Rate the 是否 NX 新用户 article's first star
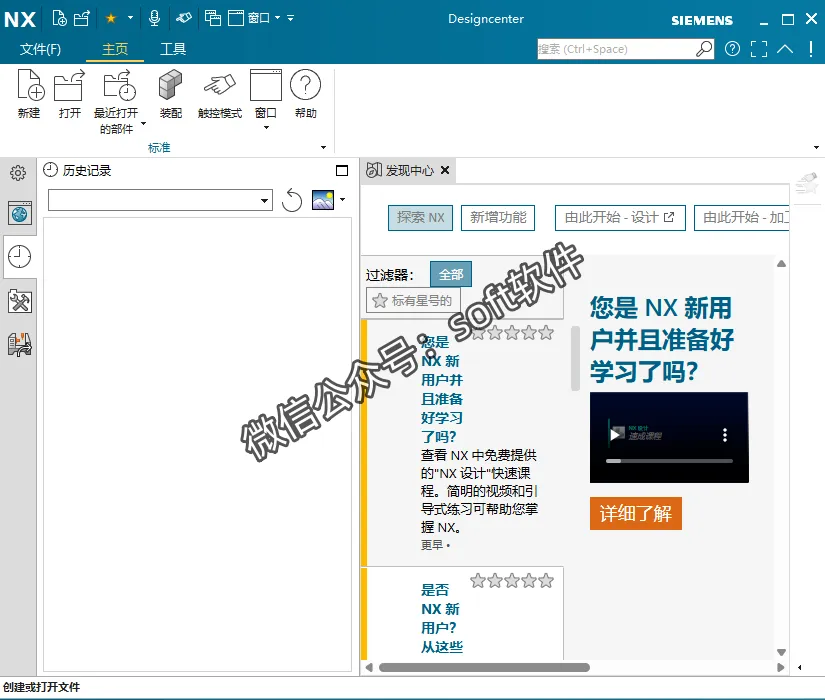The height and width of the screenshot is (700, 825). tap(478, 581)
